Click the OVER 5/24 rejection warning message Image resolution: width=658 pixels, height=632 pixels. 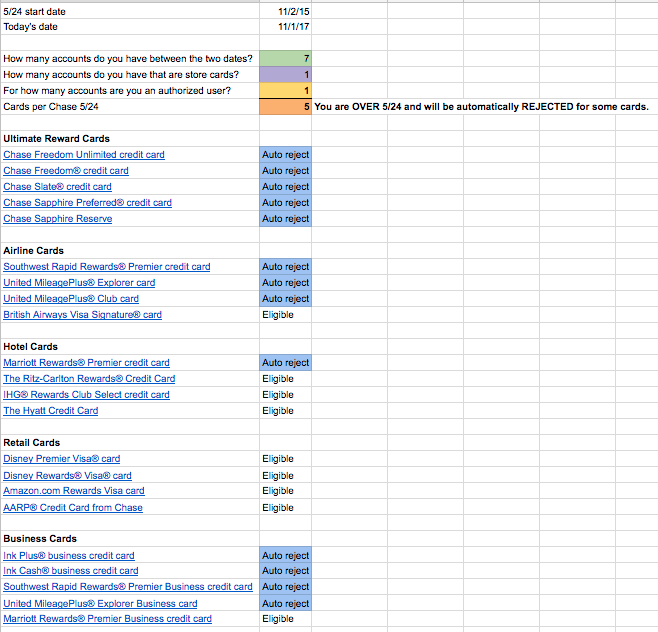pos(481,107)
